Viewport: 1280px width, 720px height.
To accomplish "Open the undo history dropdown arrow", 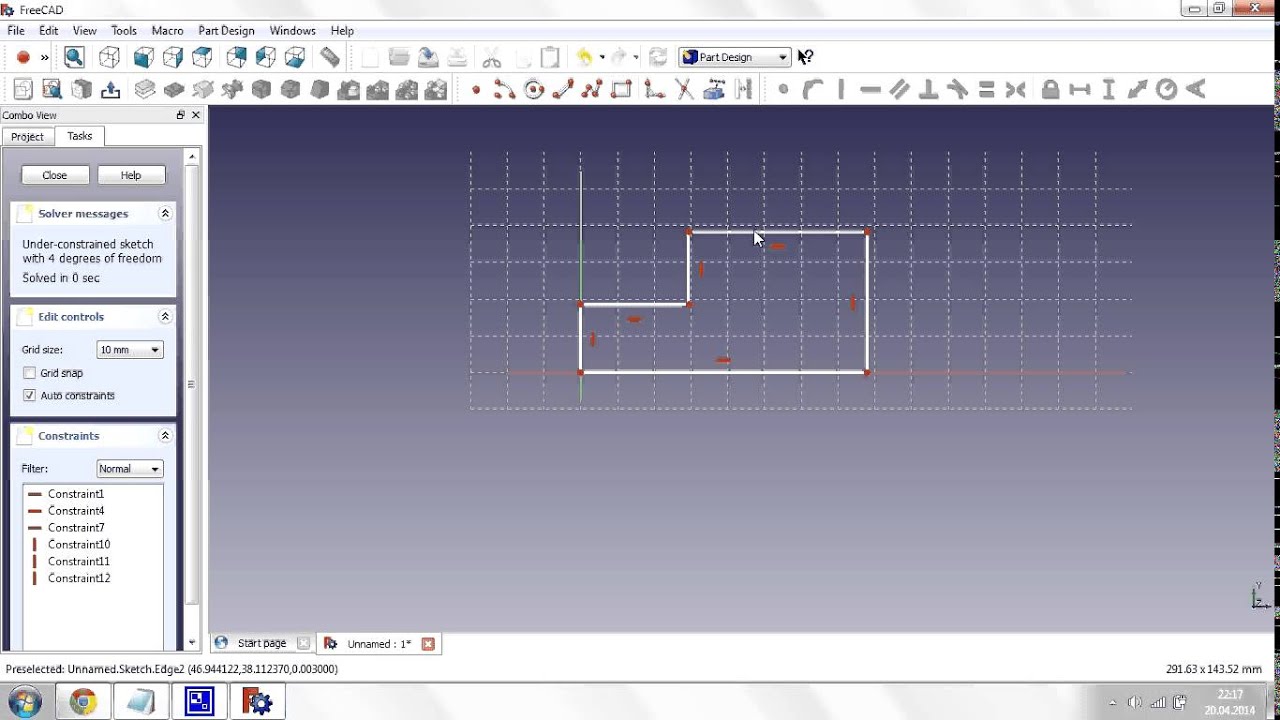I will pos(602,57).
